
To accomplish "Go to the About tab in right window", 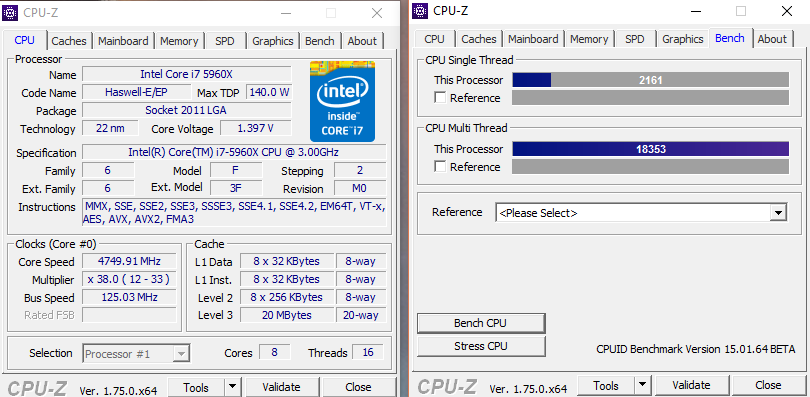I will [x=772, y=39].
